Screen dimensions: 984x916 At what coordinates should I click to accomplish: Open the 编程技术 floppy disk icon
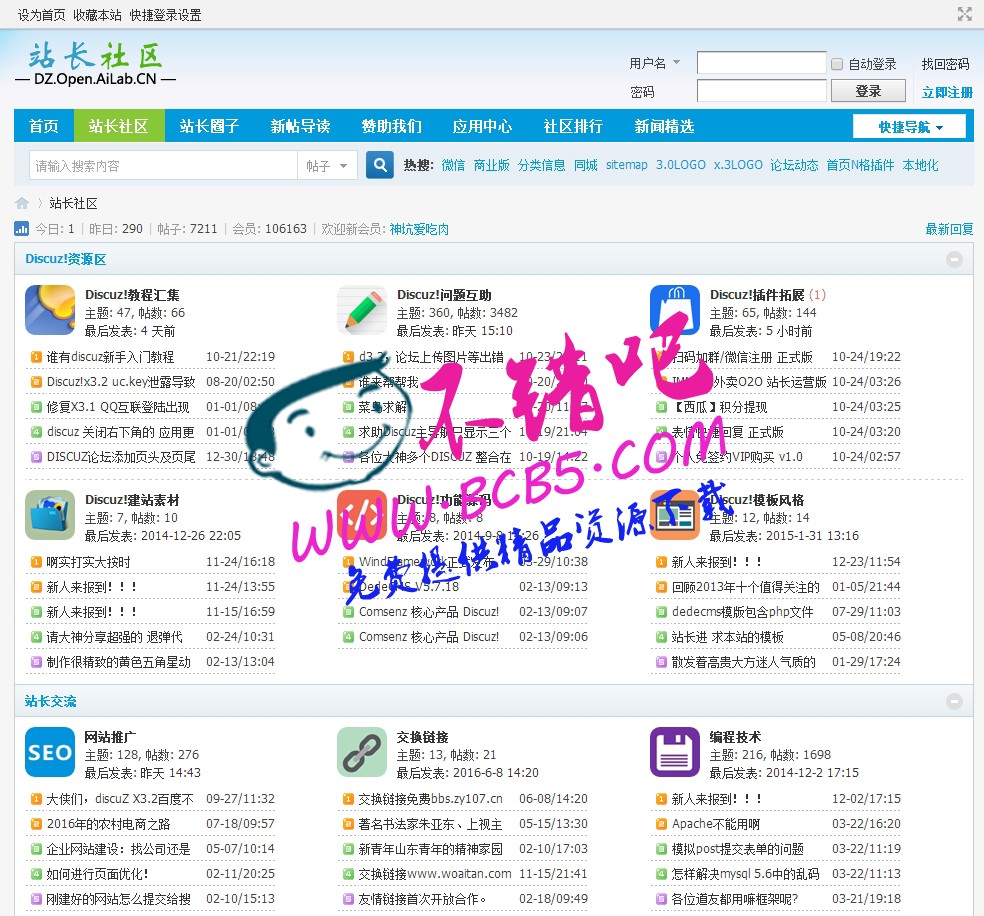point(675,752)
